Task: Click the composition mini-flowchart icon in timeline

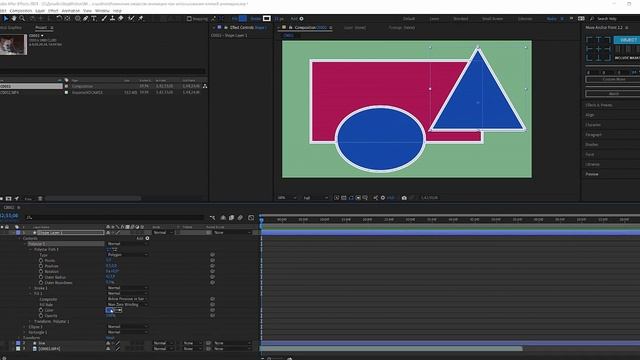Action: (x=212, y=218)
